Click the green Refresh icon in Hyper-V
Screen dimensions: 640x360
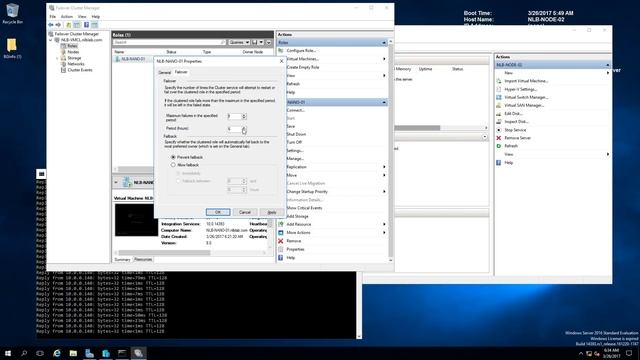[498, 146]
